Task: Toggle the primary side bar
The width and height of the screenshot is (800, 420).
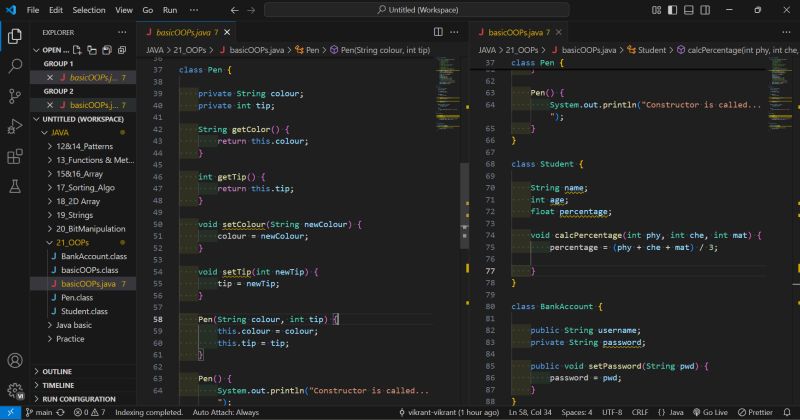Action: (672, 10)
